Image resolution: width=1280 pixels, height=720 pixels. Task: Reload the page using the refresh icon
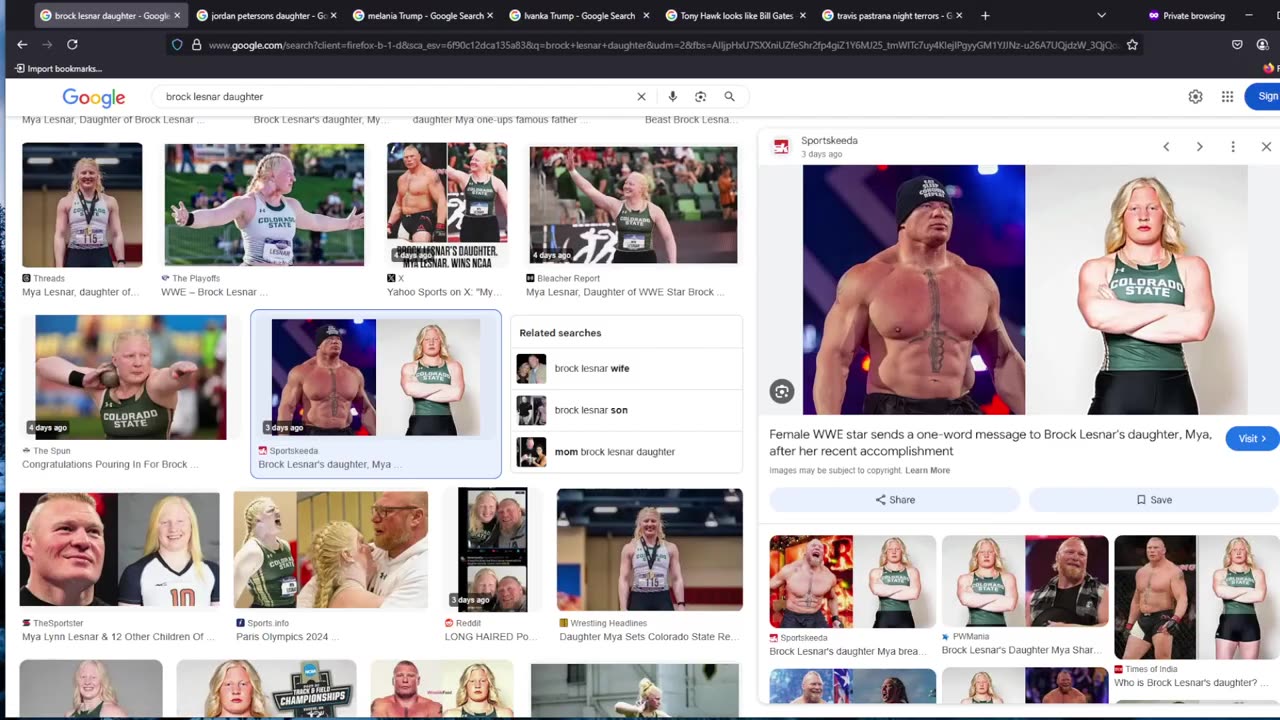pos(72,44)
